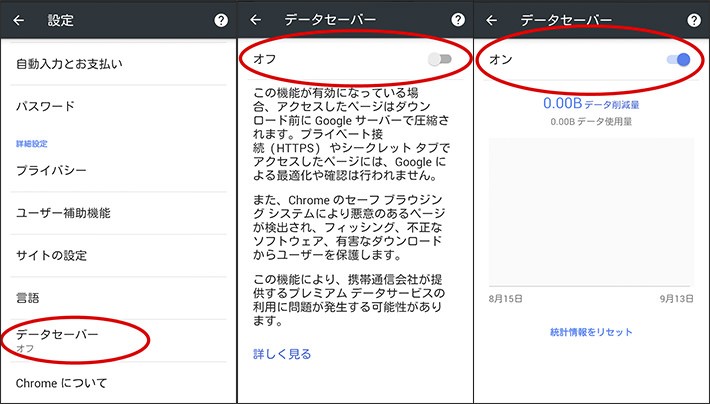
Task: Tap back arrow in 設定 screen header
Action: pos(19,20)
